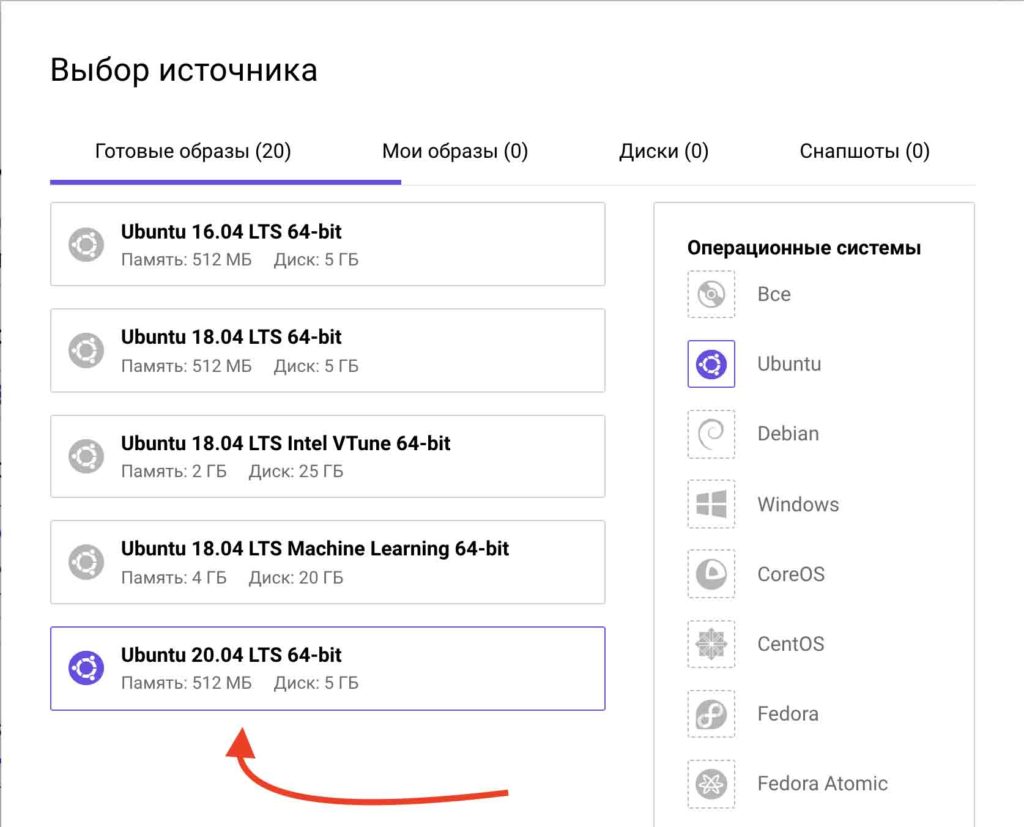Click the CentOS filter icon

click(711, 643)
